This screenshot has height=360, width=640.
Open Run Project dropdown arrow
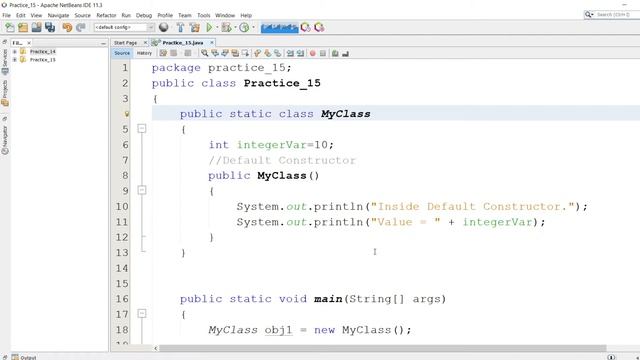coord(217,27)
